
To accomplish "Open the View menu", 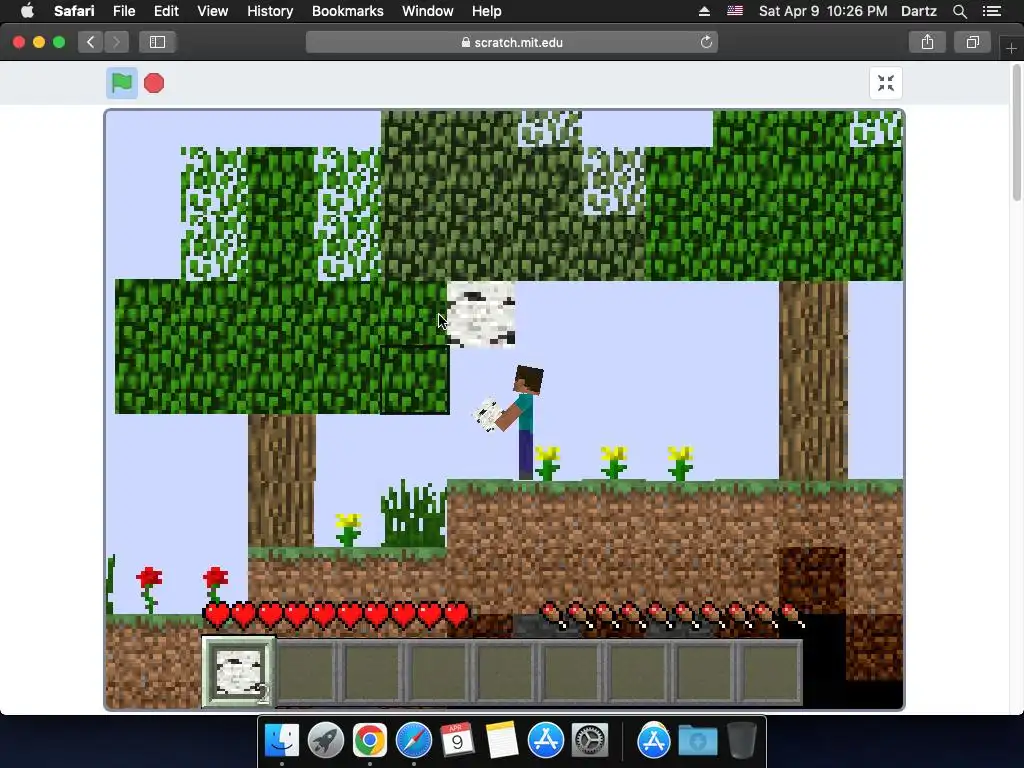I will coord(213,11).
